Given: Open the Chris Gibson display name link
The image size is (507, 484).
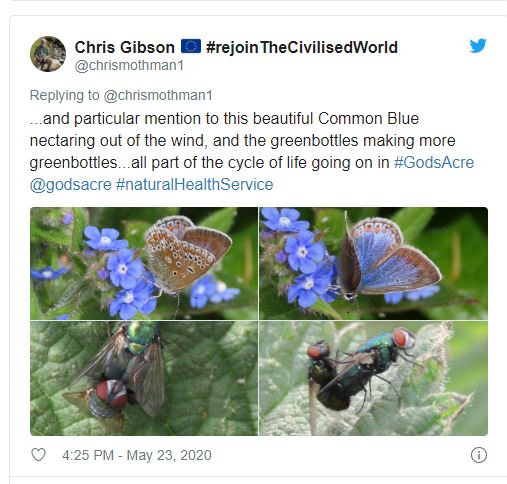Looking at the screenshot, I should pyautogui.click(x=125, y=47).
